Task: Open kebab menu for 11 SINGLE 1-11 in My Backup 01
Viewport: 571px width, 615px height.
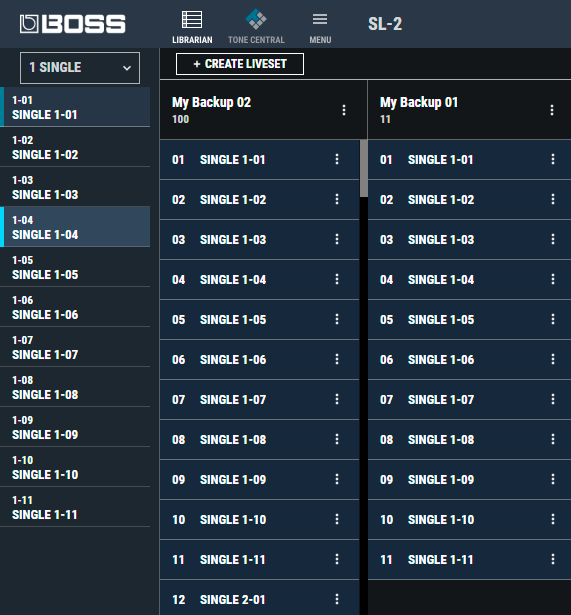Action: point(553,559)
